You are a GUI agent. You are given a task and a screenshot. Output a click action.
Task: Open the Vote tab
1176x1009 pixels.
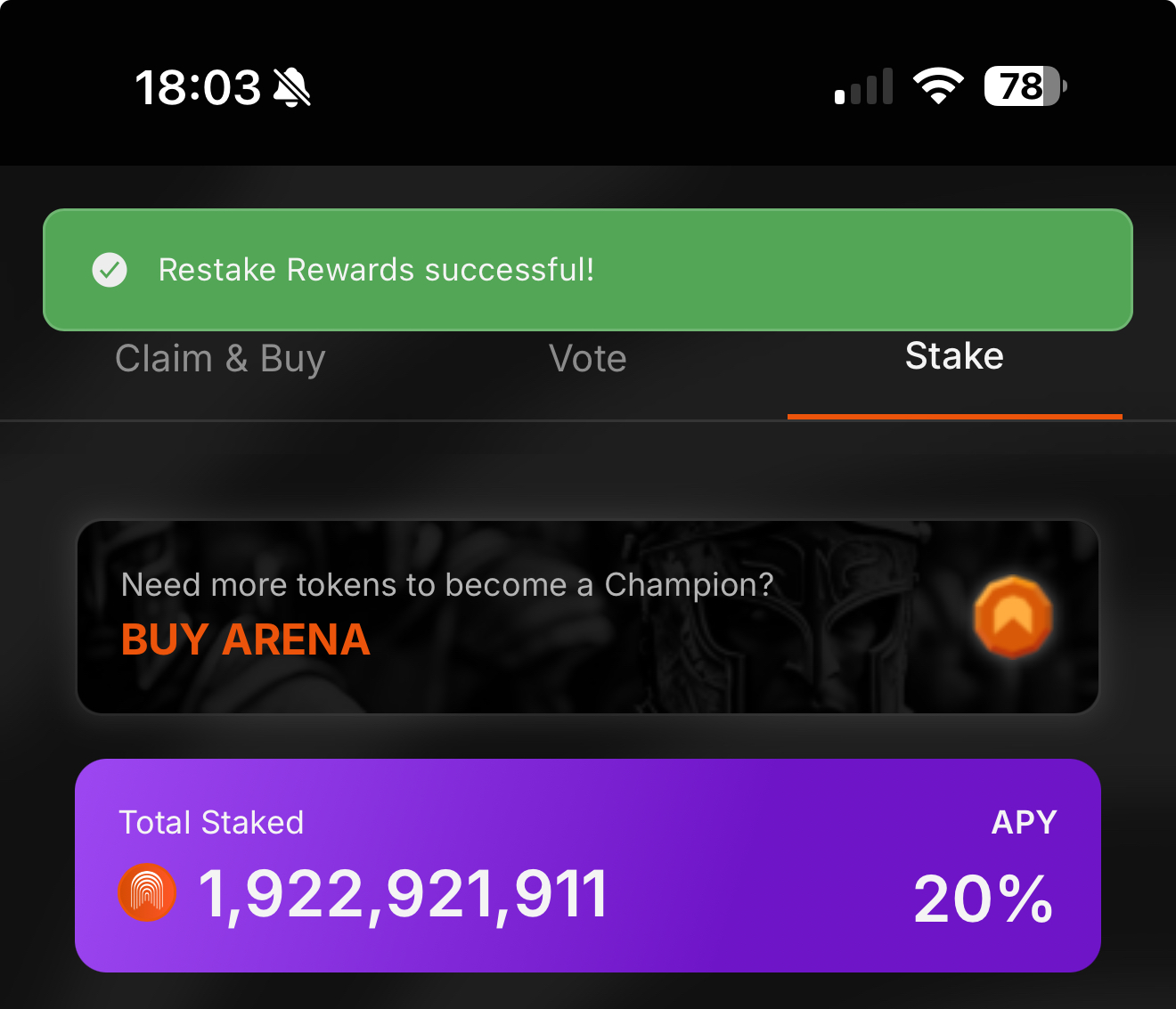tap(588, 359)
